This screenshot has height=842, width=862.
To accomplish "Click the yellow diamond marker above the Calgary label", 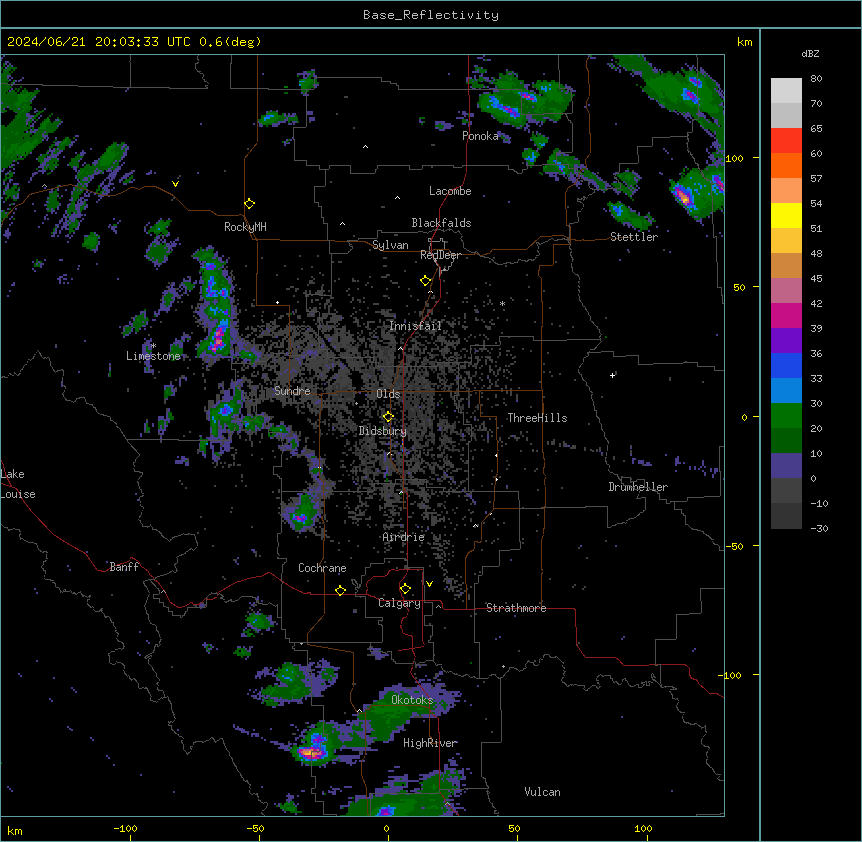I will point(405,589).
